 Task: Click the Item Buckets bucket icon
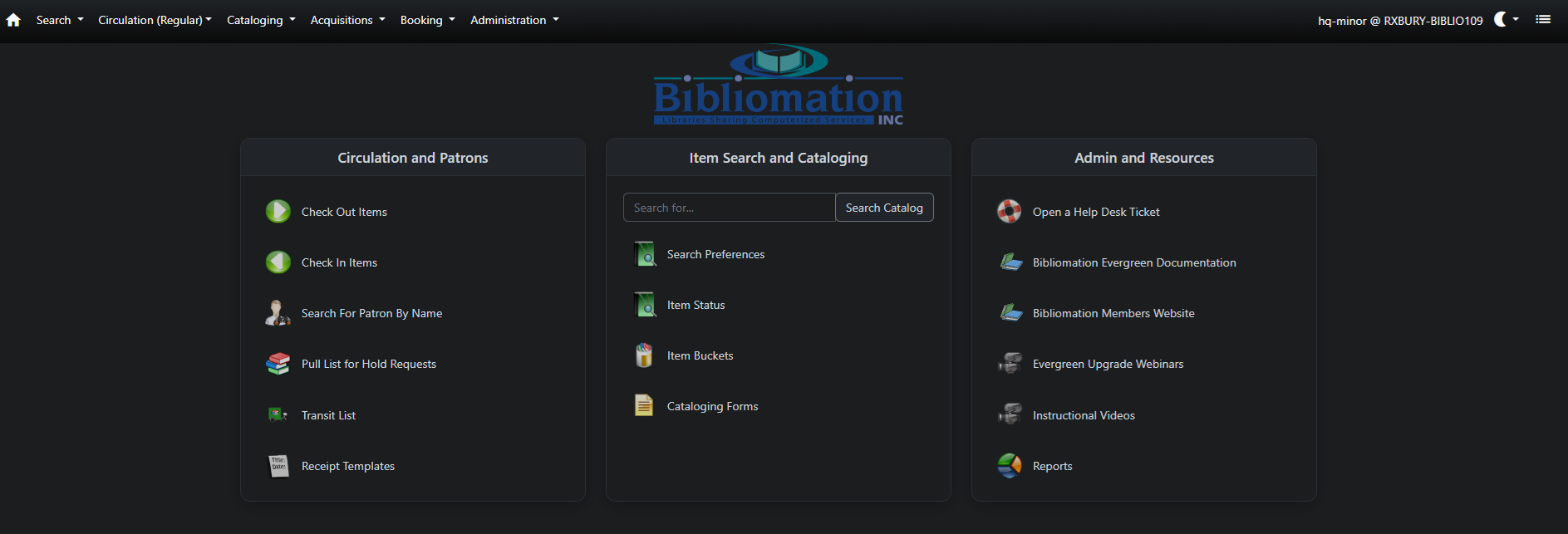coord(644,355)
